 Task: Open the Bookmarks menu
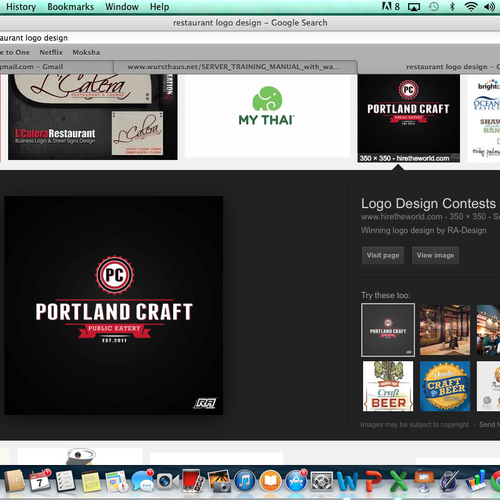70,7
